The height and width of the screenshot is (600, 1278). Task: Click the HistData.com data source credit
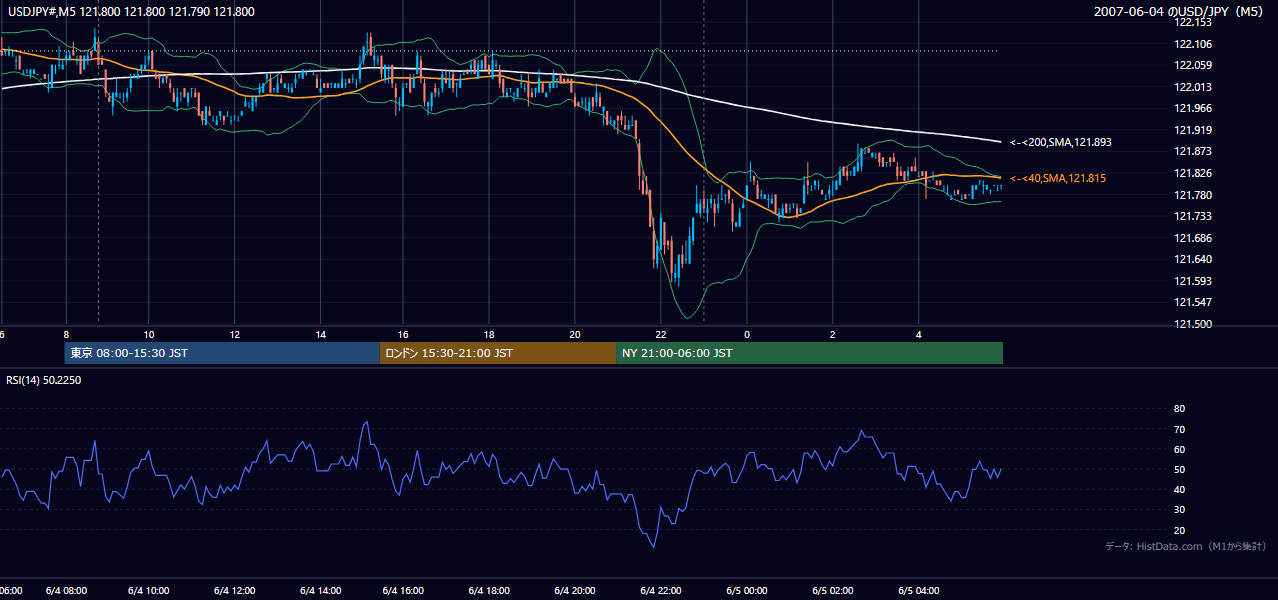point(1186,546)
